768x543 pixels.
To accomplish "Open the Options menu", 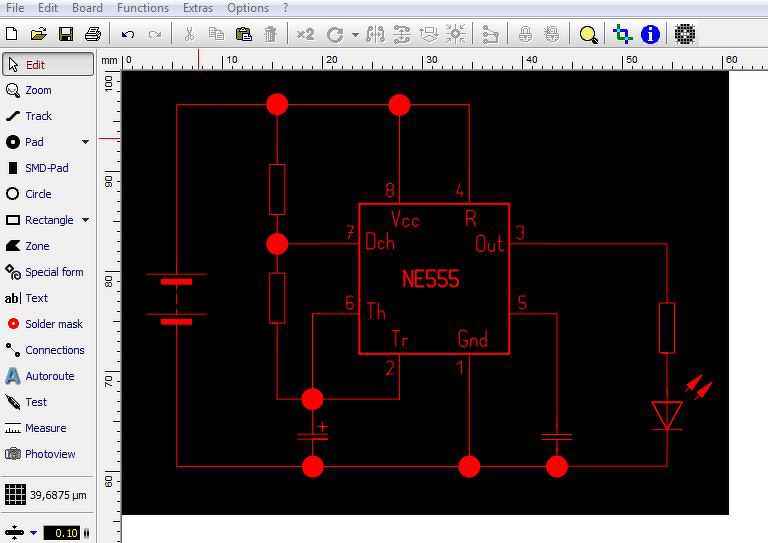I will [x=248, y=8].
